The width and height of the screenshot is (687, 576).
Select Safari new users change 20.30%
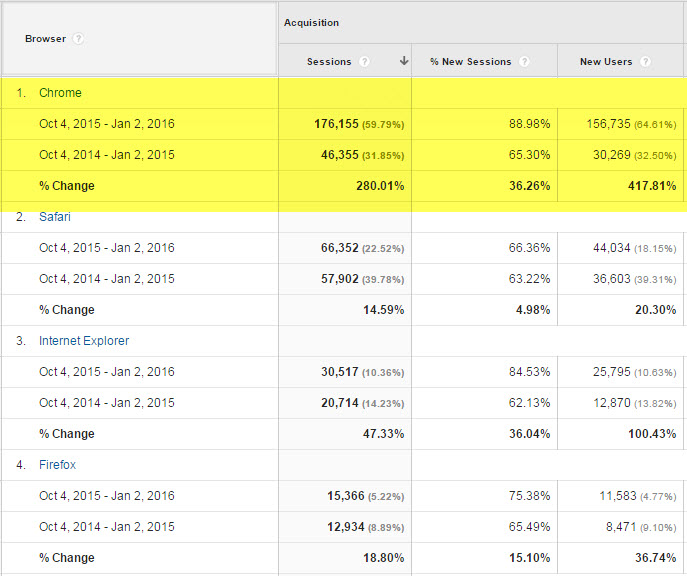click(655, 310)
